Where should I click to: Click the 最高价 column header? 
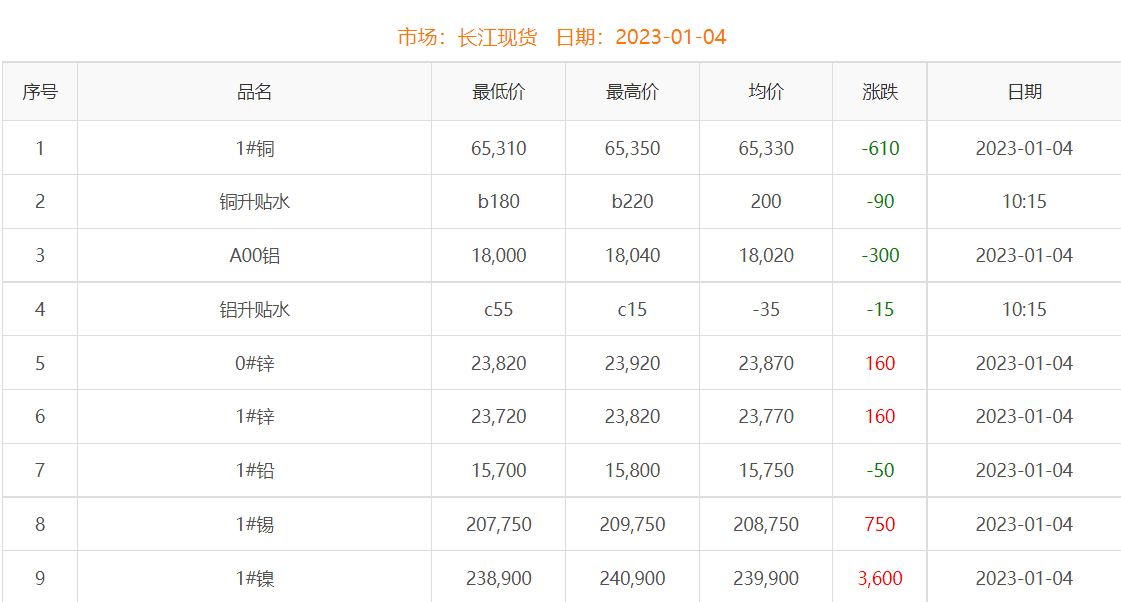pyautogui.click(x=632, y=92)
